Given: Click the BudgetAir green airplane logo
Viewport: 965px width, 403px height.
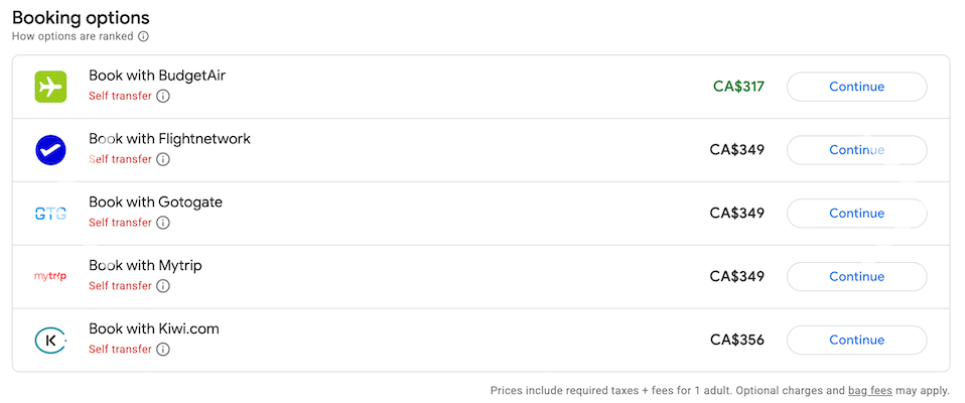Looking at the screenshot, I should tap(50, 87).
